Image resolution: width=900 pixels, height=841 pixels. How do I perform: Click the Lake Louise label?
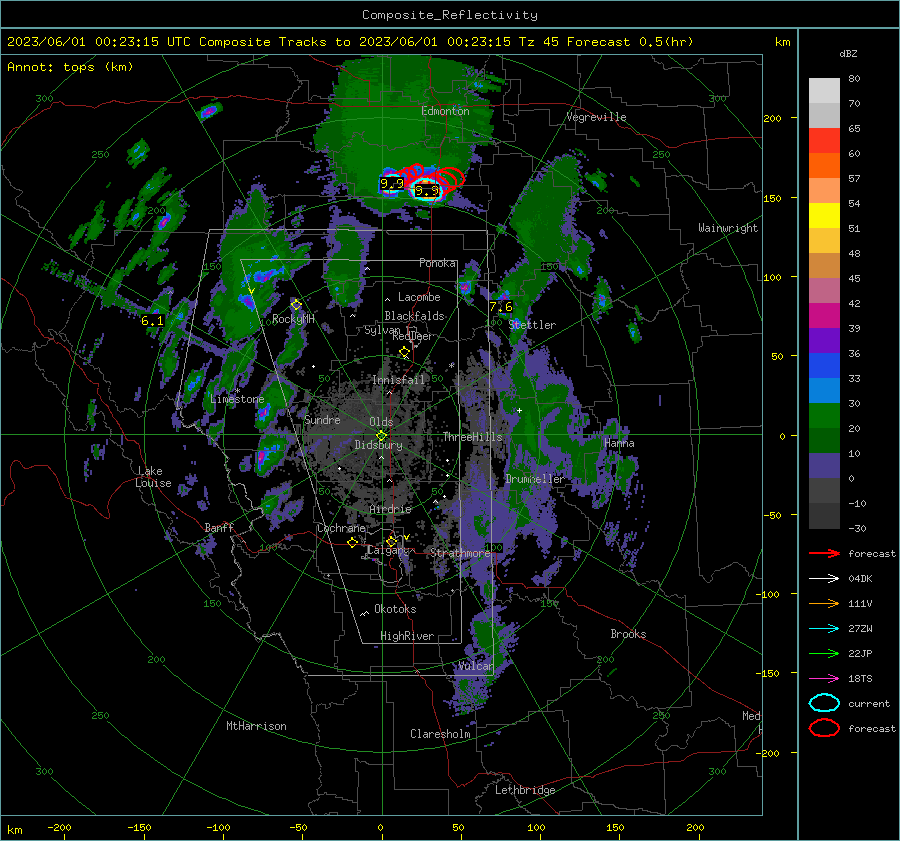point(153,477)
